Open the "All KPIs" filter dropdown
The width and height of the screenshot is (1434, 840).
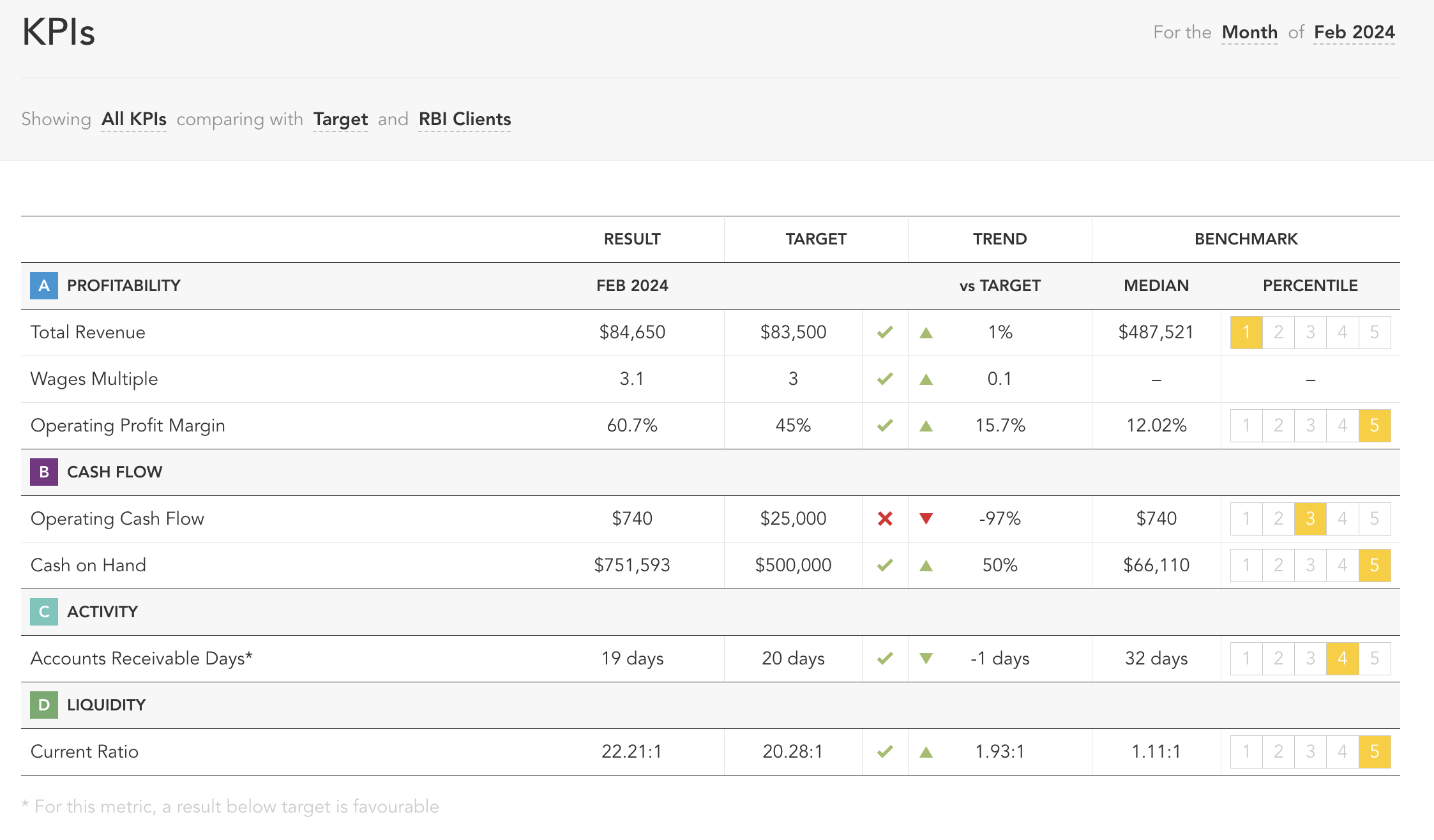coord(133,119)
